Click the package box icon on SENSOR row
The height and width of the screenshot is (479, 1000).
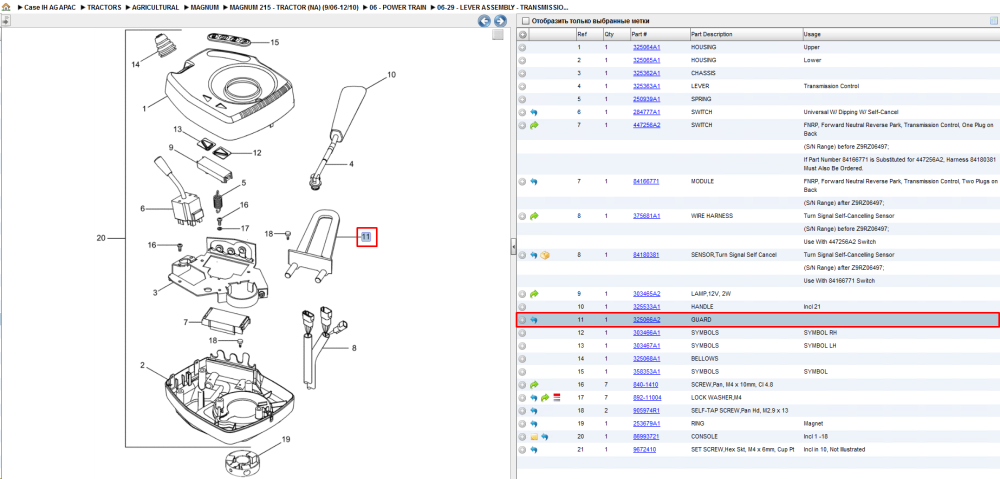click(545, 254)
